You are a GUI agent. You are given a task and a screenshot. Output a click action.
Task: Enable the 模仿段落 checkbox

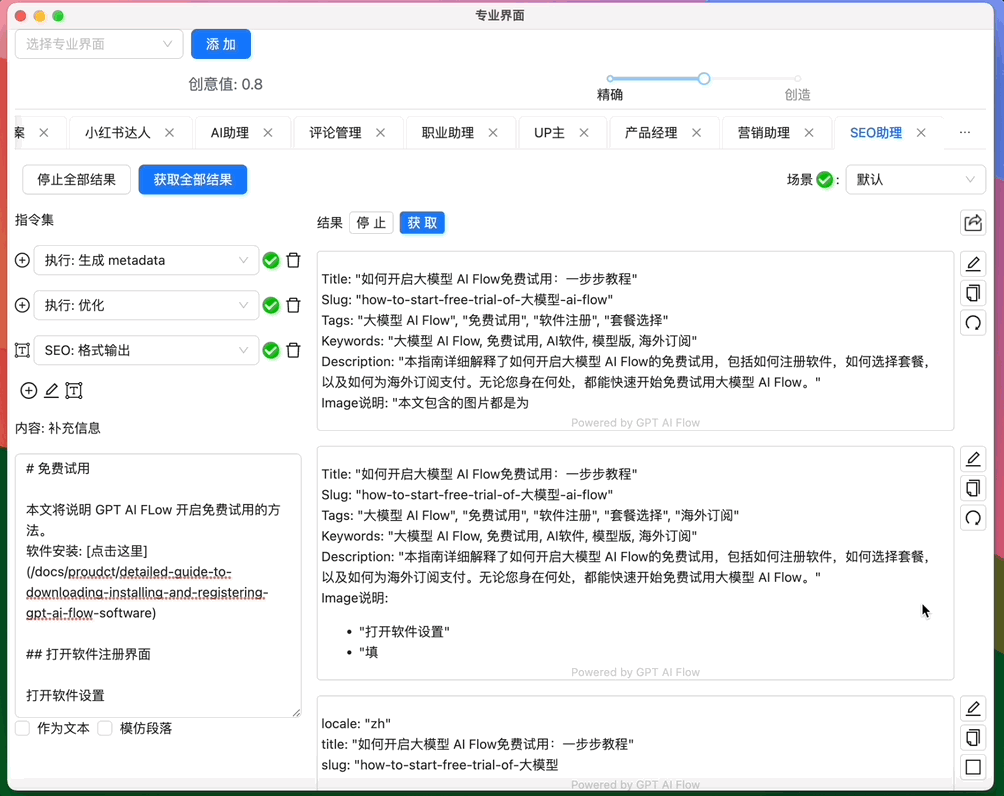click(105, 728)
